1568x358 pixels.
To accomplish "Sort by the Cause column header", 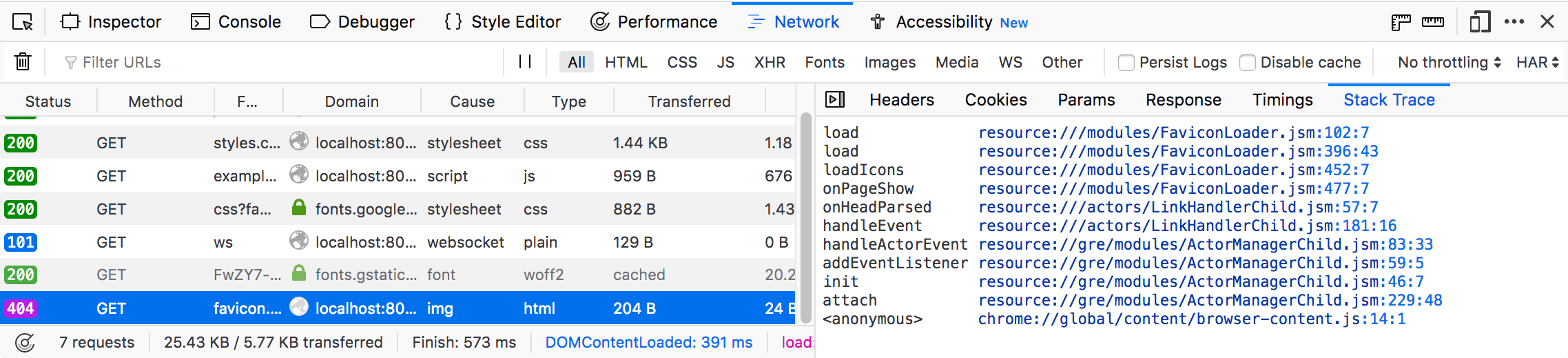I will tap(473, 101).
